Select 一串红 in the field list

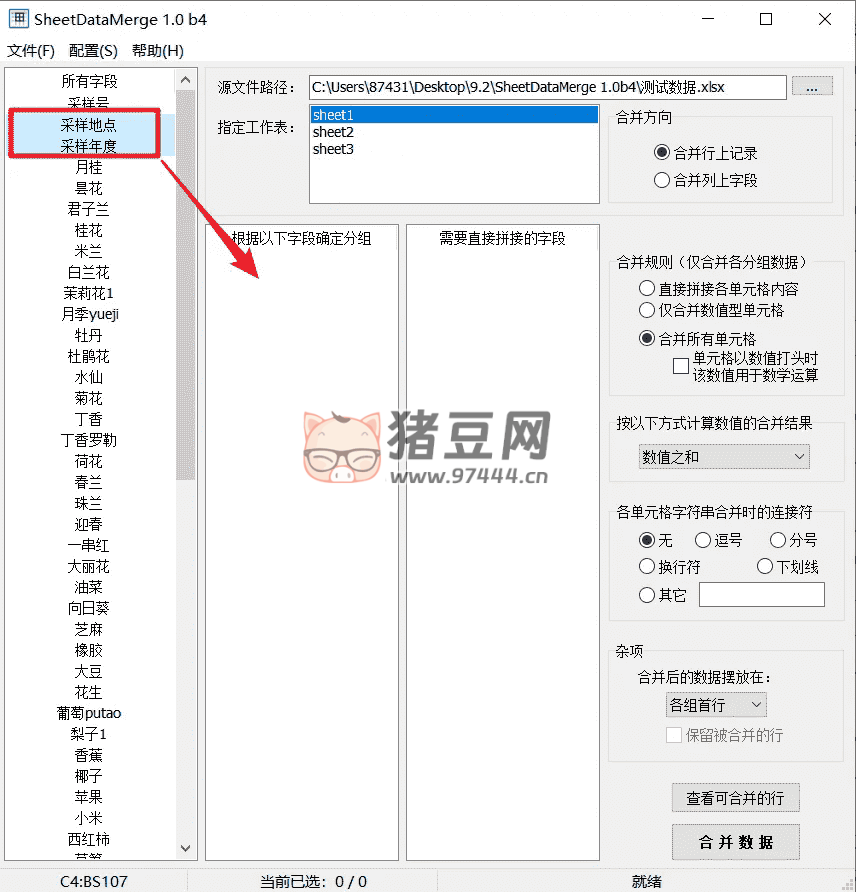coord(89,545)
